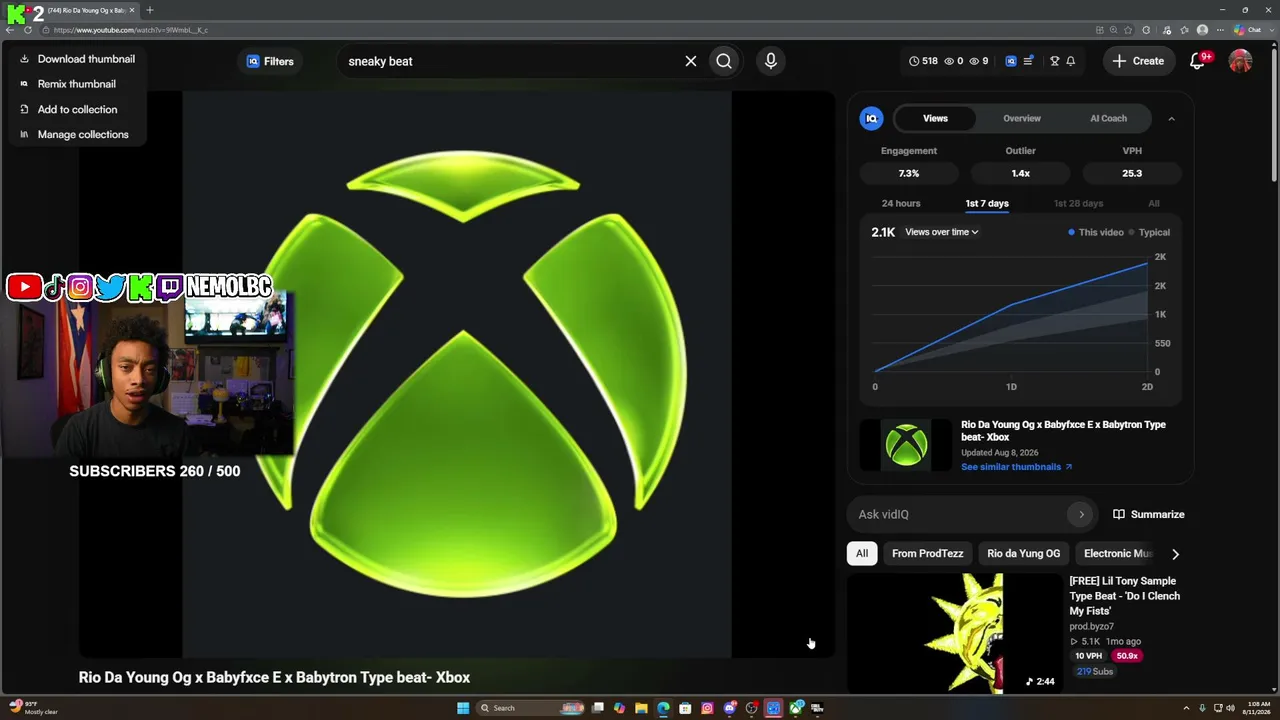Click the small bell icon beside the trophy
This screenshot has height=720, width=1280.
click(x=1070, y=61)
